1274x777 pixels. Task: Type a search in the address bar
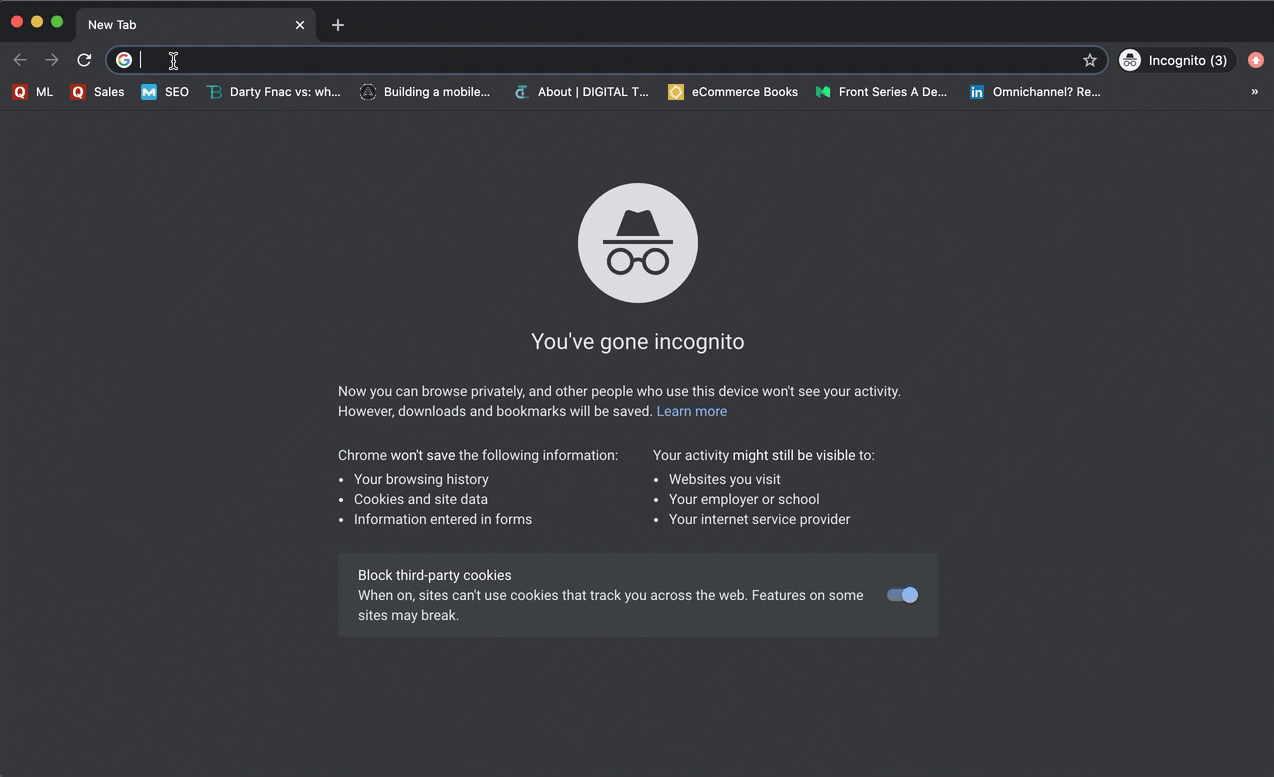tap(400, 60)
